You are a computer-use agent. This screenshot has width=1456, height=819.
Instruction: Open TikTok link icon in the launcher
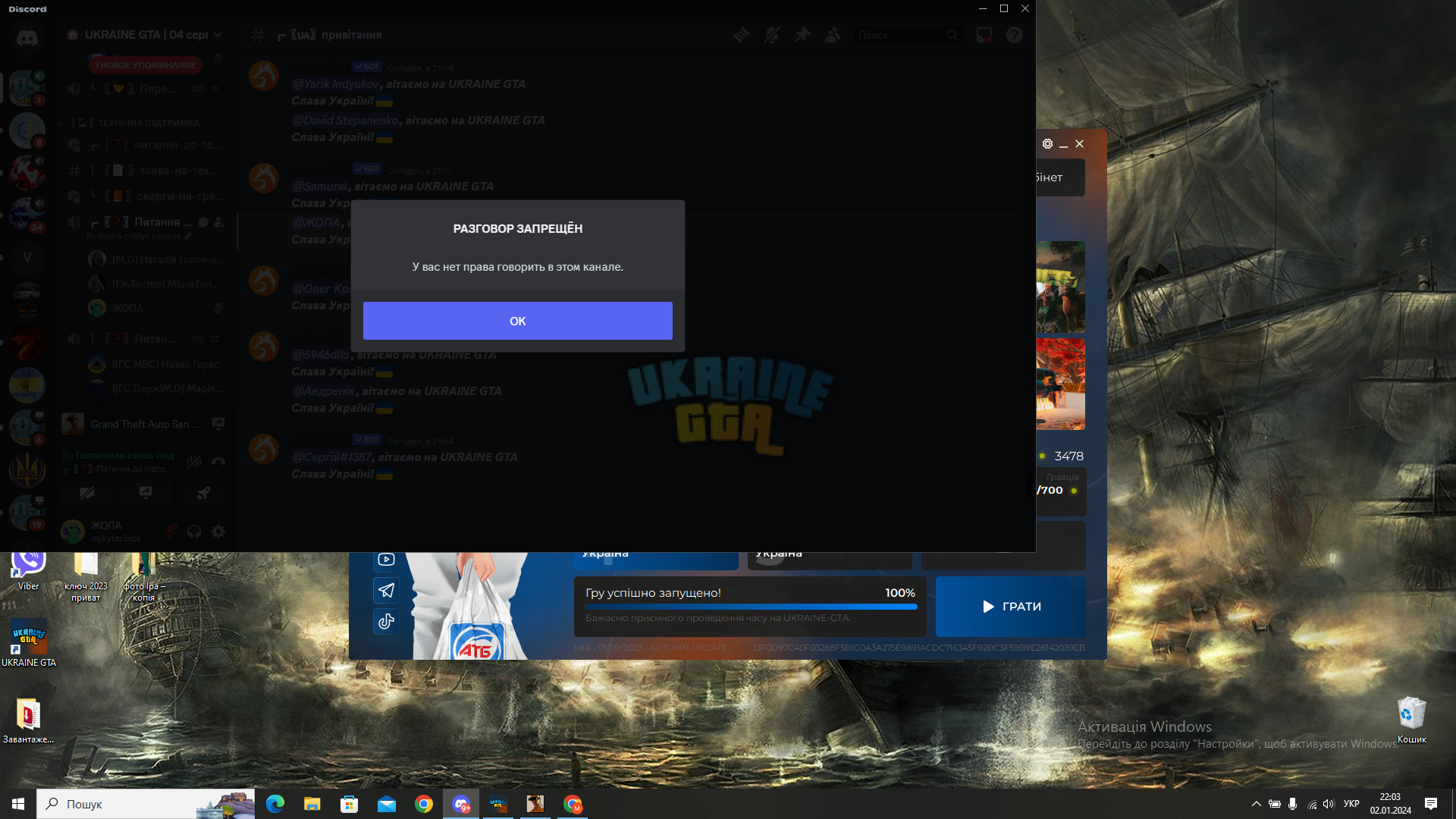[386, 621]
